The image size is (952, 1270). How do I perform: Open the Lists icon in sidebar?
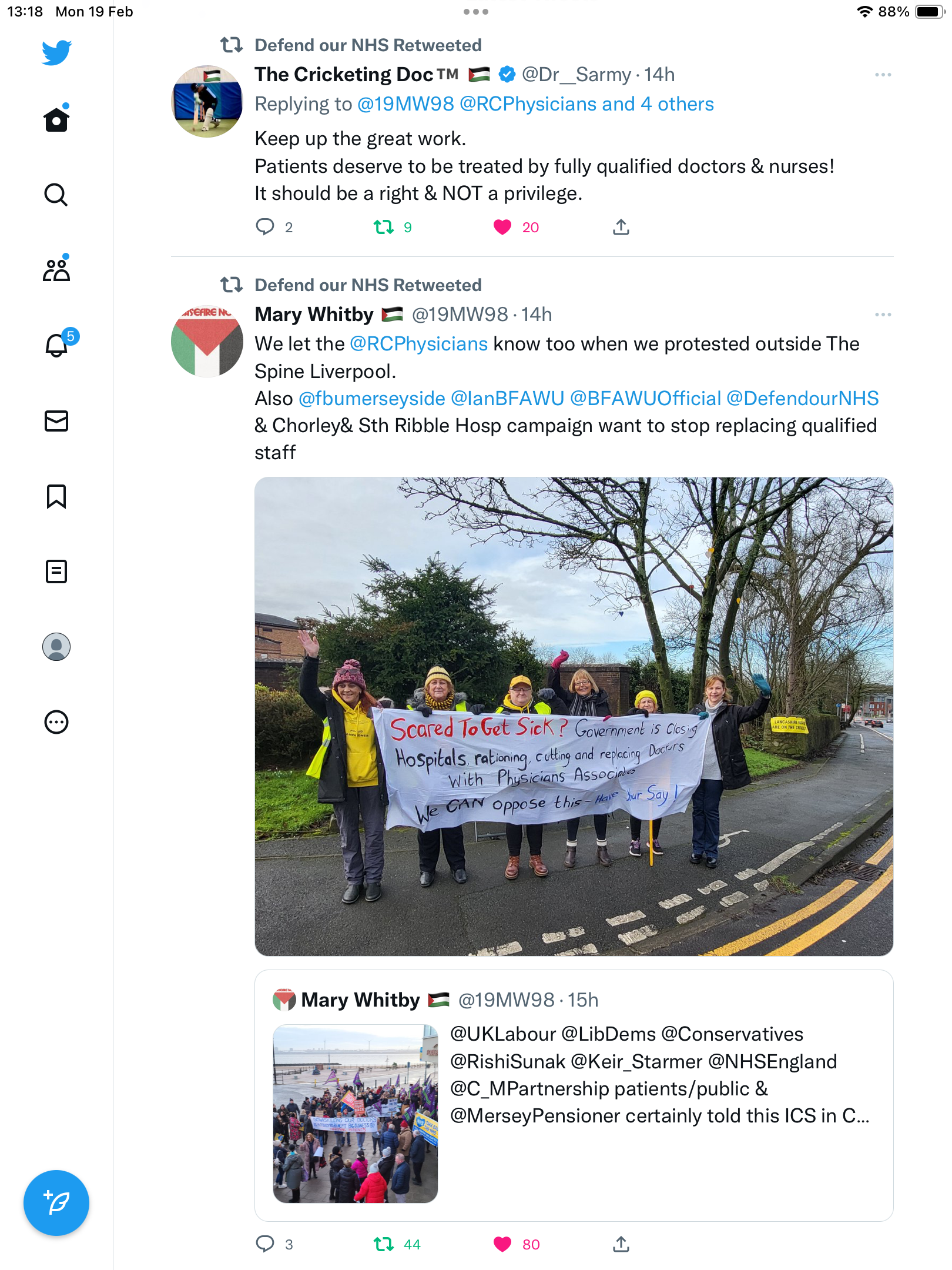coord(56,571)
